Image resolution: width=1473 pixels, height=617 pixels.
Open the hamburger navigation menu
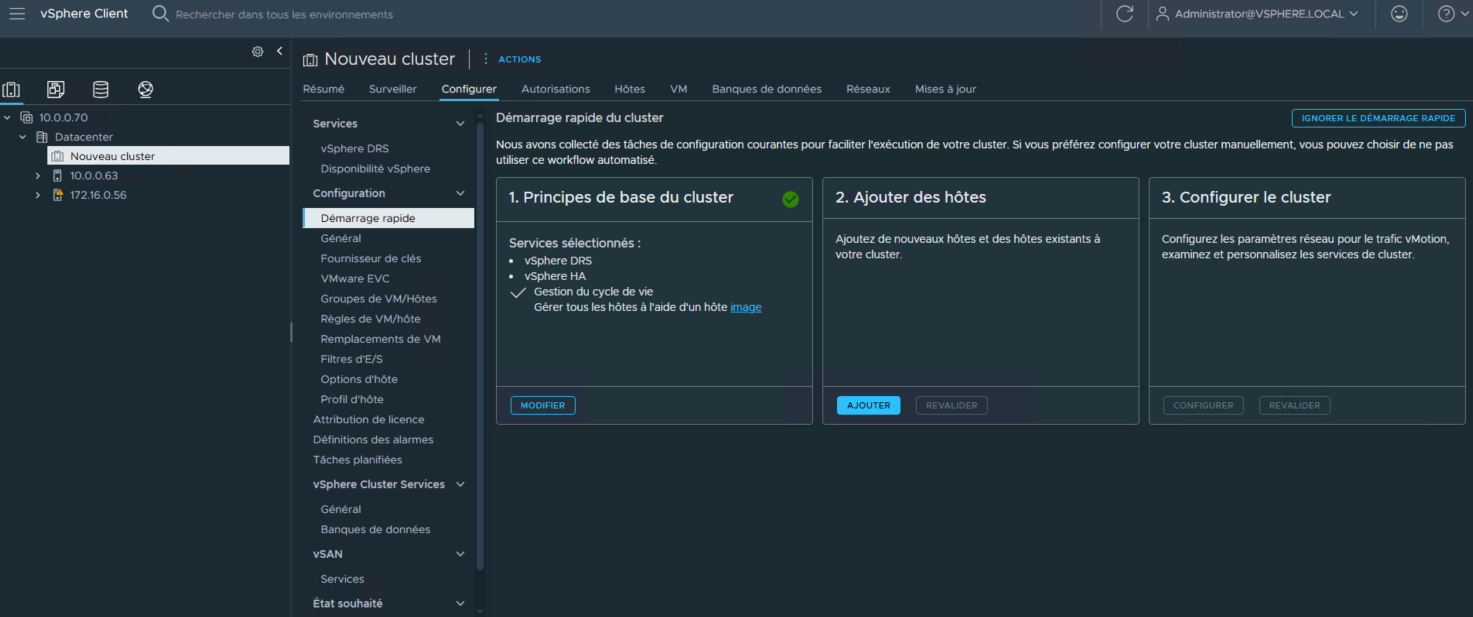point(17,14)
